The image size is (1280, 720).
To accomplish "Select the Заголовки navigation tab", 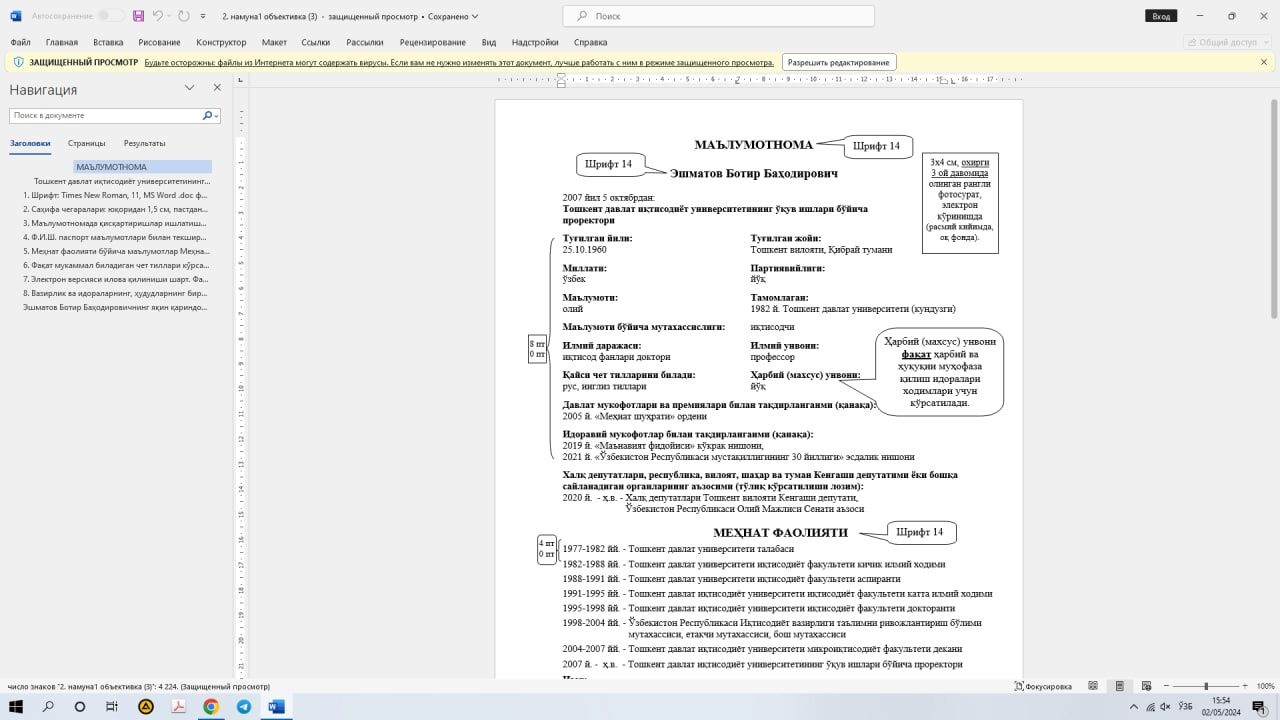I will pos(30,143).
